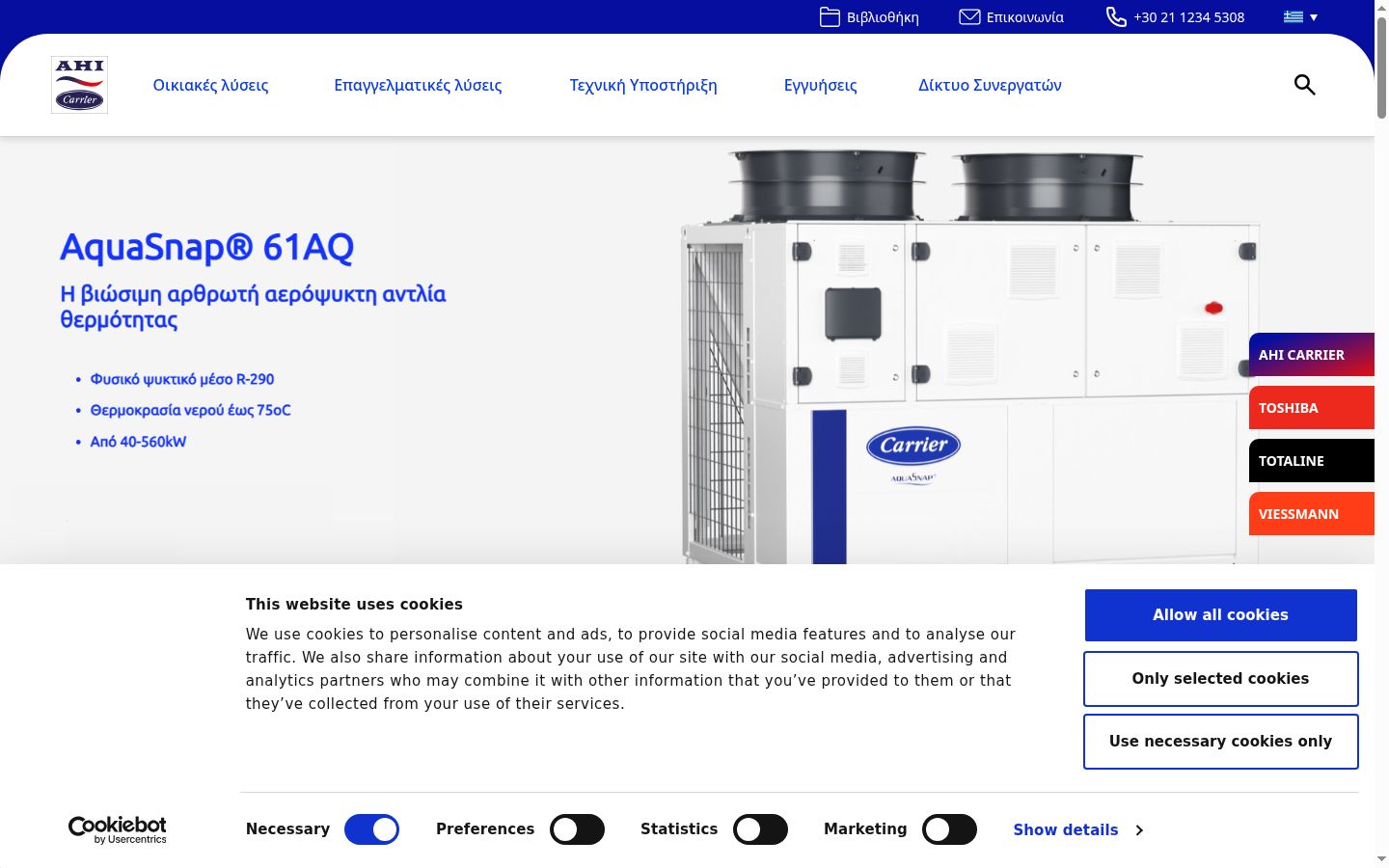Image resolution: width=1389 pixels, height=868 pixels.
Task: Click the scrollbar down arrow
Action: point(1381,858)
